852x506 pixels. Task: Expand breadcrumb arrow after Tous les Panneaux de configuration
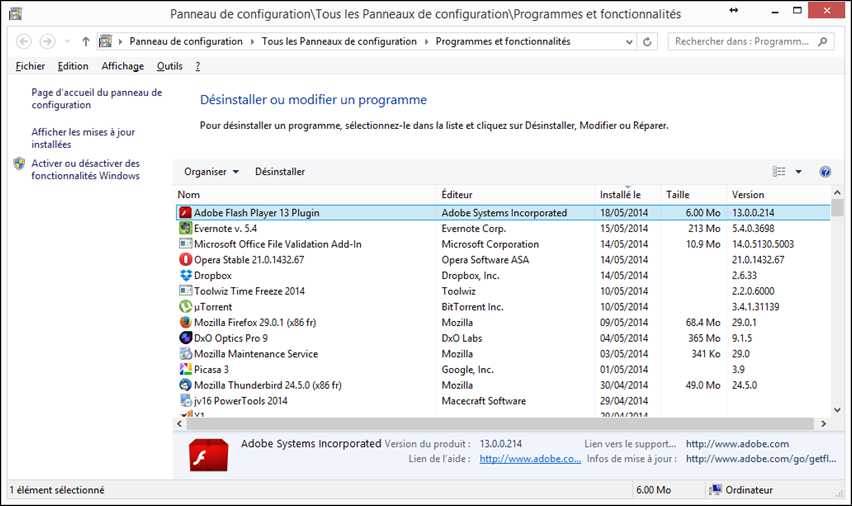pos(426,42)
